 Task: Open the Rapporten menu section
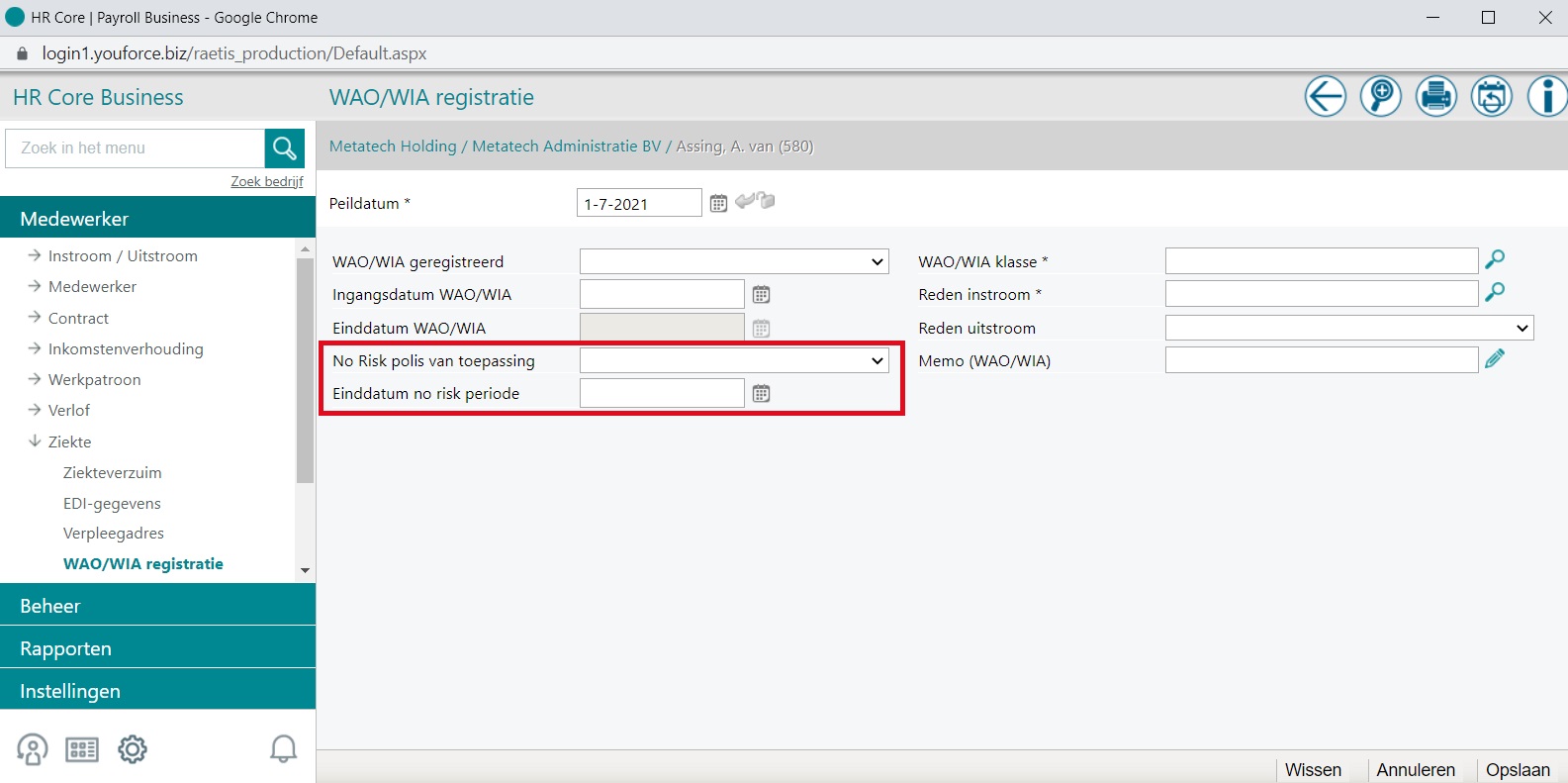click(x=158, y=647)
